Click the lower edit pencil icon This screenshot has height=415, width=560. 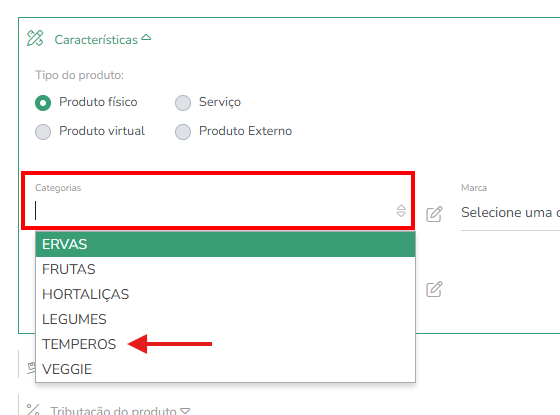click(434, 289)
